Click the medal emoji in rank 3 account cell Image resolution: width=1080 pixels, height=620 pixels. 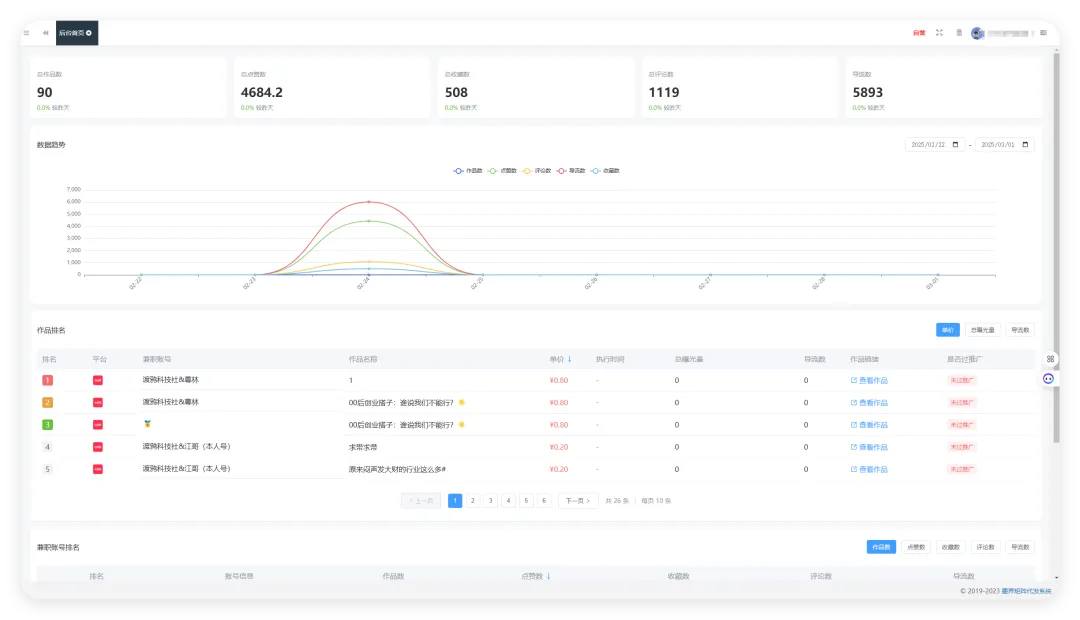(x=147, y=424)
